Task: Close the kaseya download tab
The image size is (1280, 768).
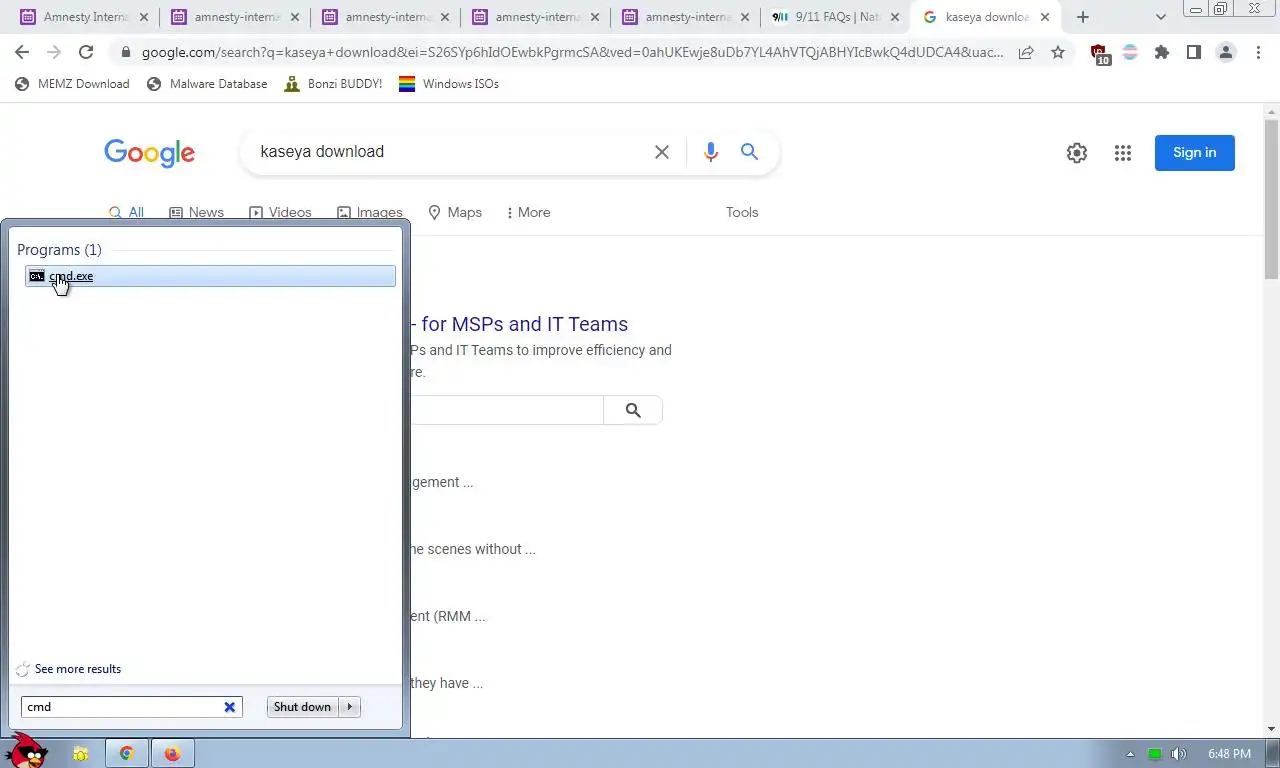Action: point(1045,17)
